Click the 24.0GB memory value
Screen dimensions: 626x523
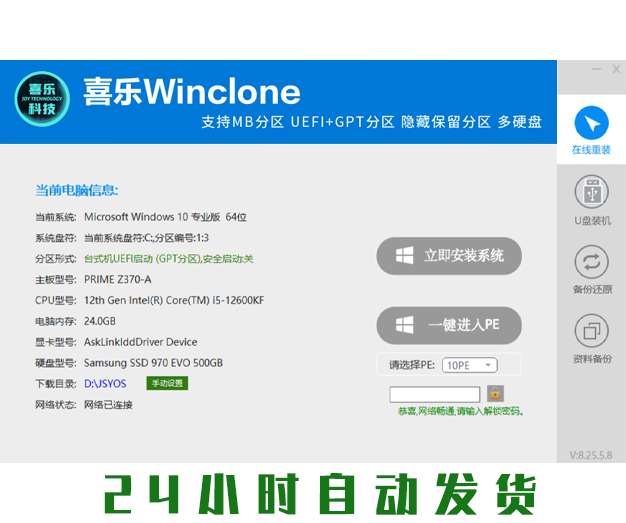pyautogui.click(x=100, y=321)
